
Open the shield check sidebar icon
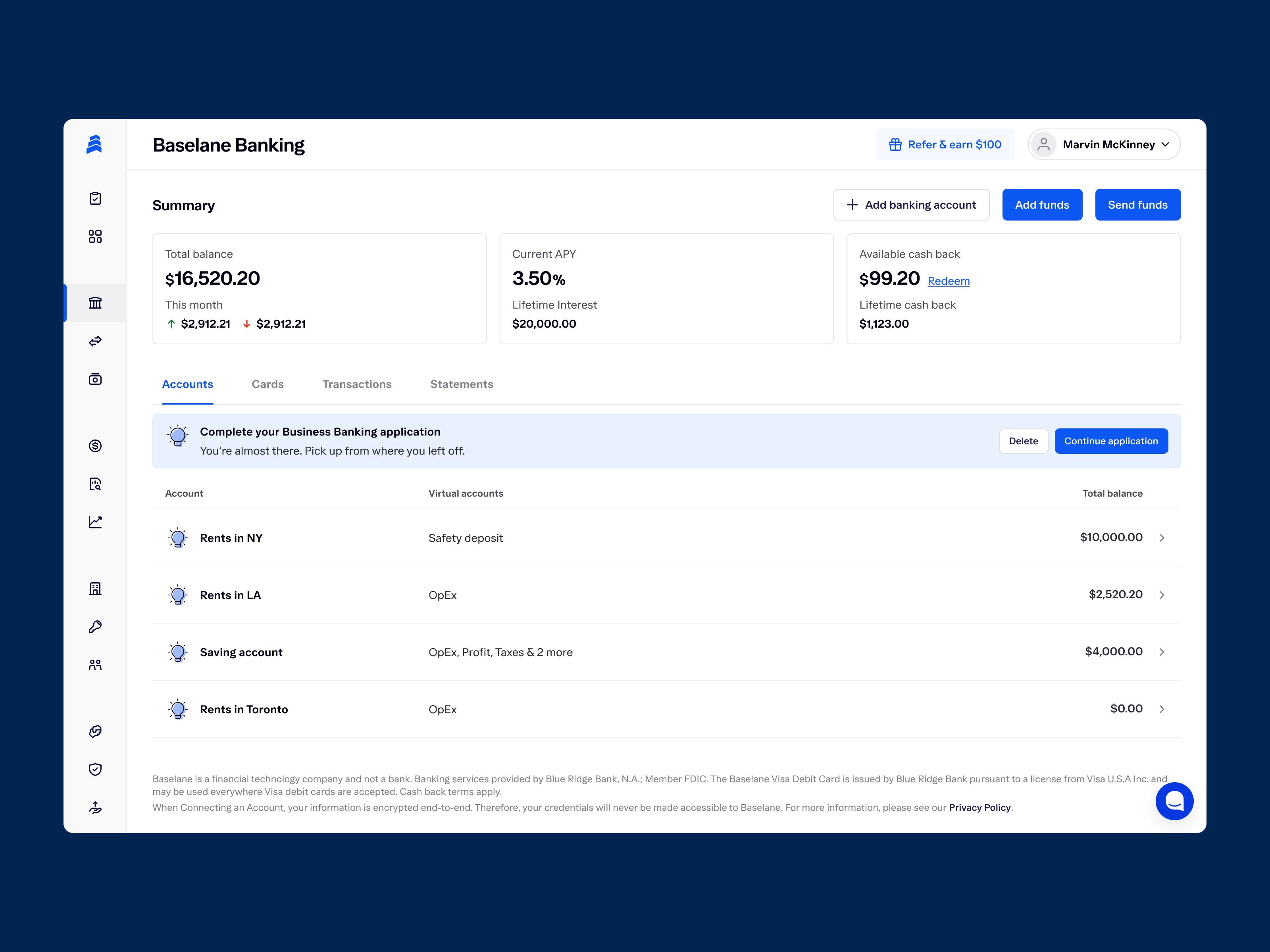click(95, 770)
